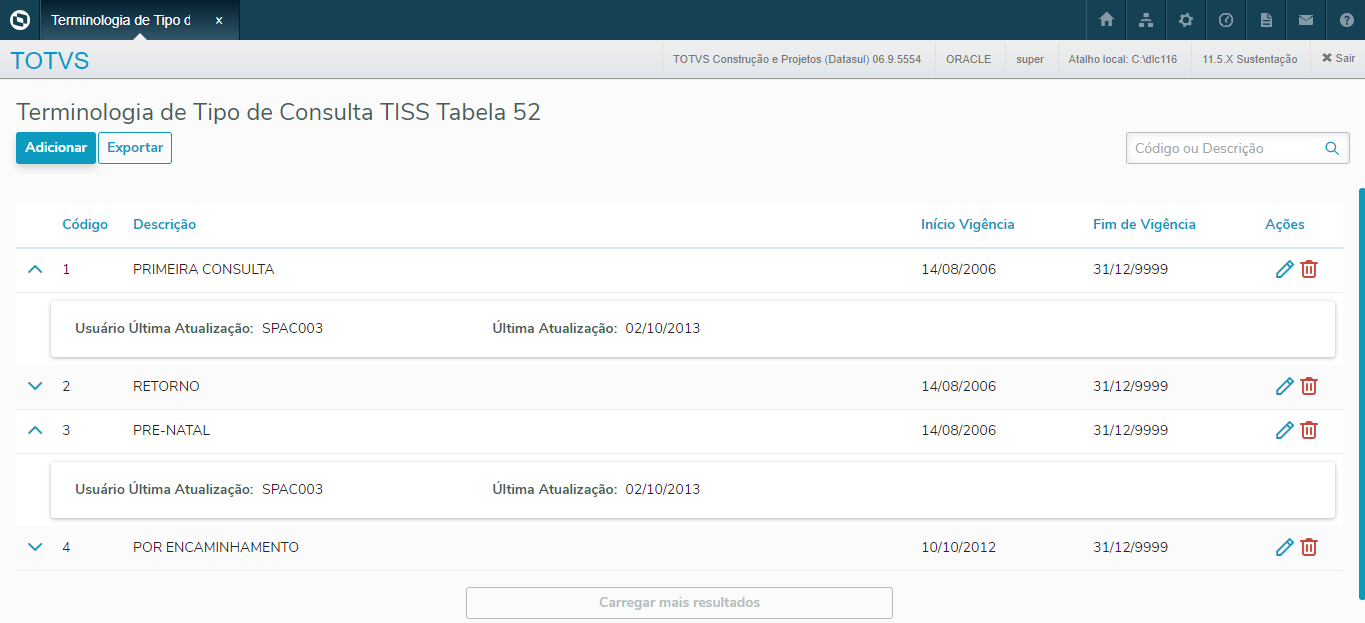This screenshot has height=623, width=1365.
Task: Click the page title heading
Action: click(x=279, y=112)
